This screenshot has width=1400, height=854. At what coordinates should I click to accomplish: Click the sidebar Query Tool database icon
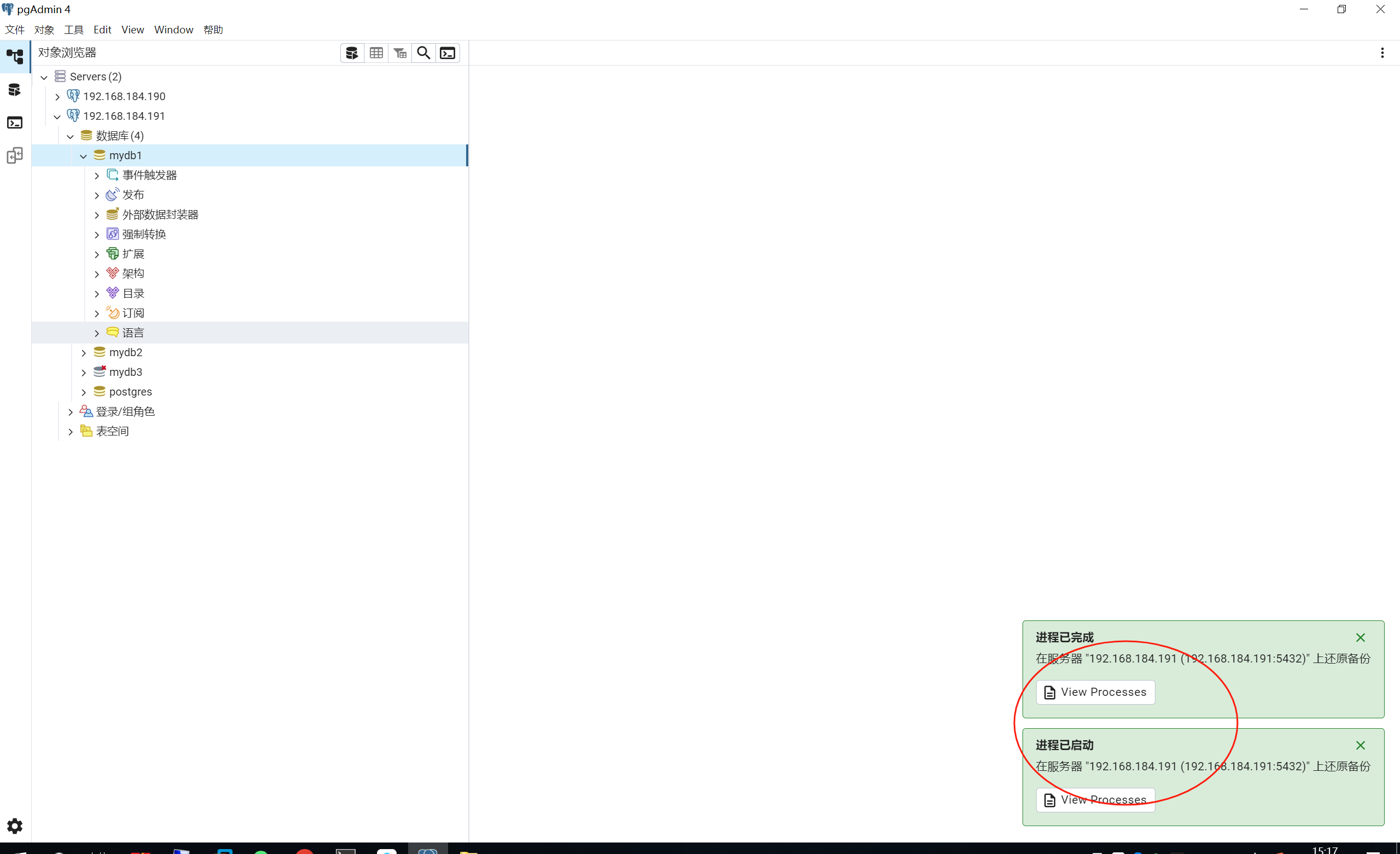click(x=15, y=90)
